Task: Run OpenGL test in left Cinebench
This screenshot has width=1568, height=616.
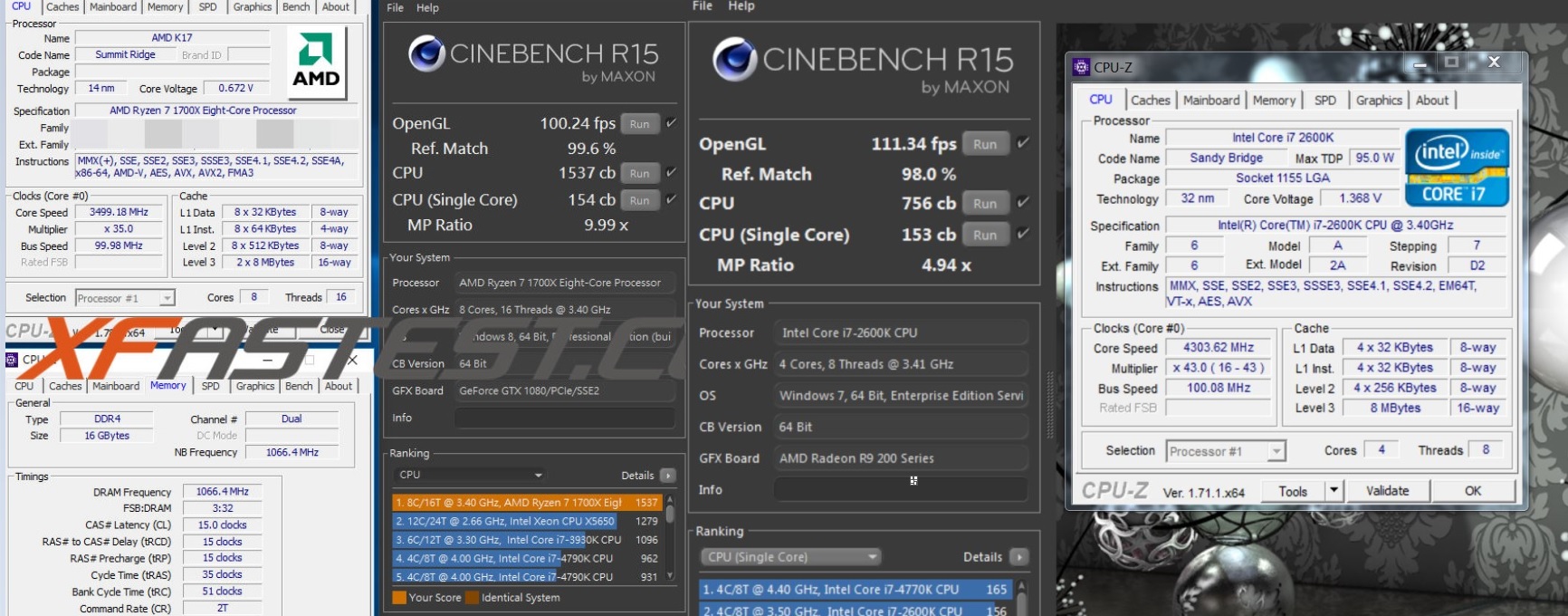Action: pos(639,124)
